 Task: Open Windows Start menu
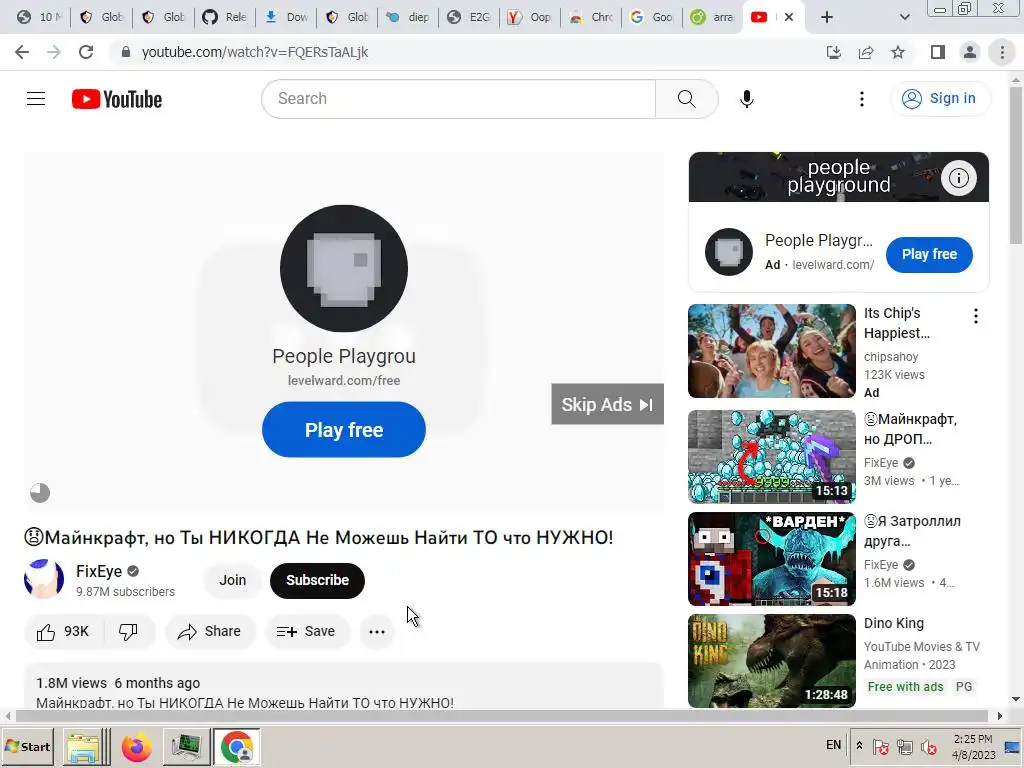[27, 747]
